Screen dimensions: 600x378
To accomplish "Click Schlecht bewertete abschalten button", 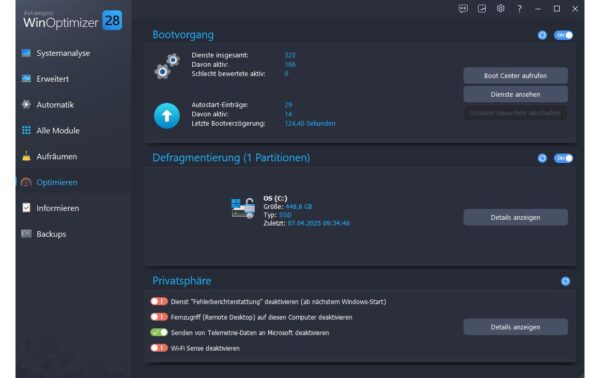I will point(515,113).
